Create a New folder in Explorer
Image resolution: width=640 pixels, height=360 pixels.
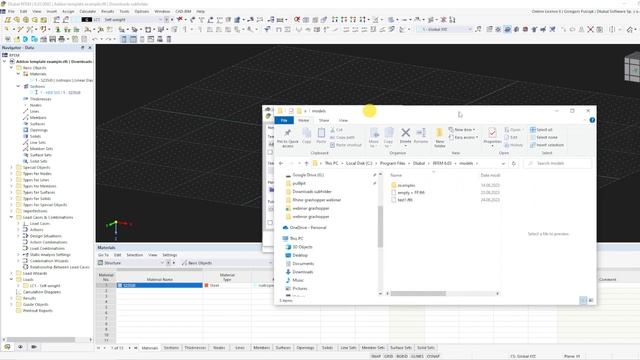coord(439,137)
